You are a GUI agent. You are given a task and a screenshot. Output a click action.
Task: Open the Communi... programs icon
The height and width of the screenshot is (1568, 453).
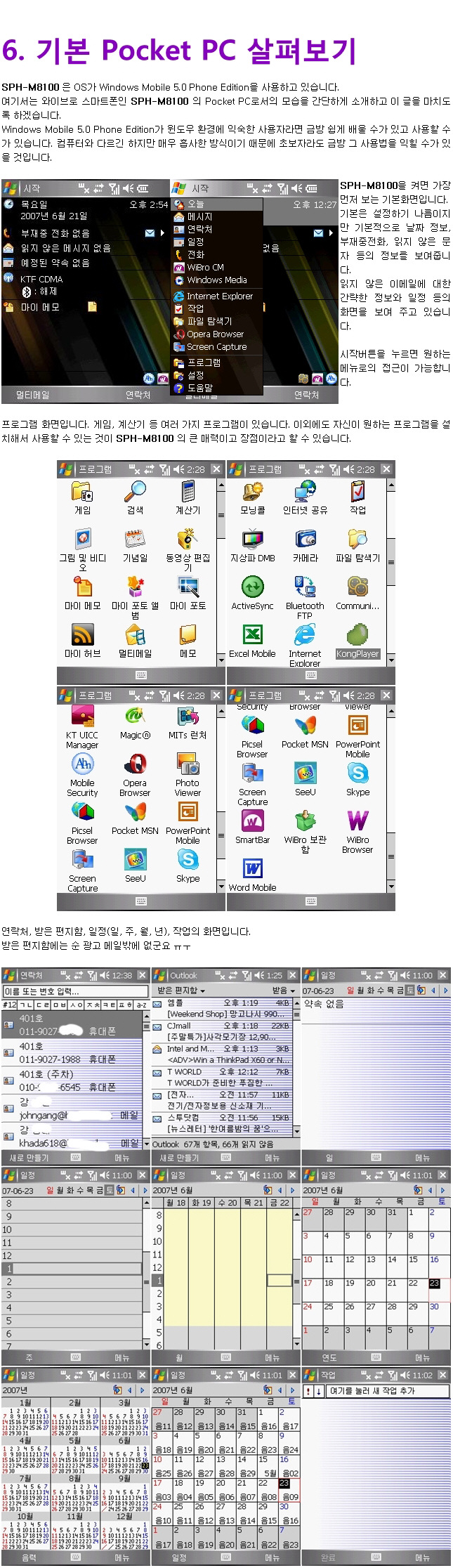click(357, 587)
